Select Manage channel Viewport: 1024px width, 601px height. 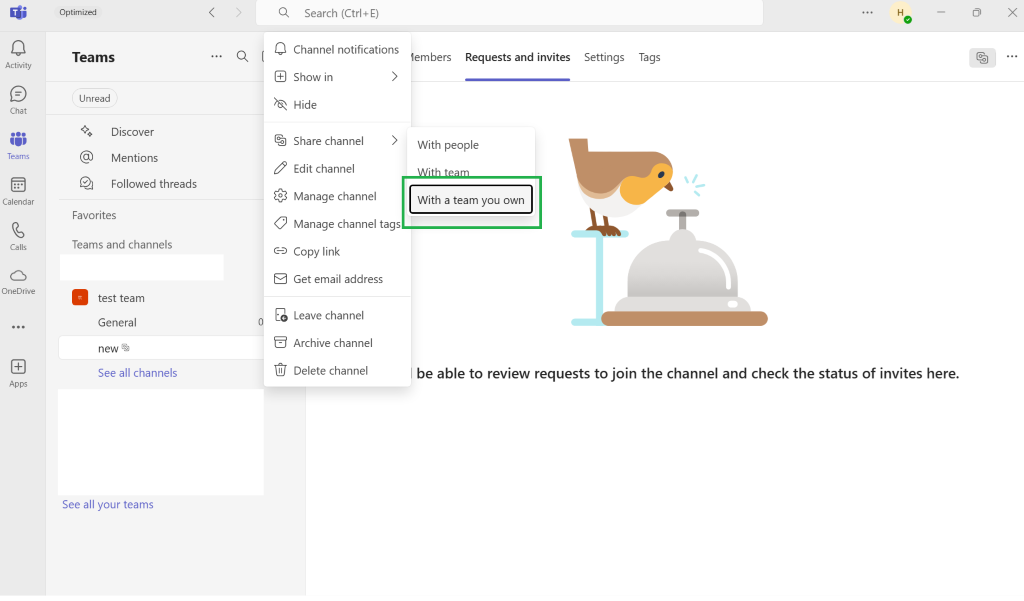coord(337,197)
